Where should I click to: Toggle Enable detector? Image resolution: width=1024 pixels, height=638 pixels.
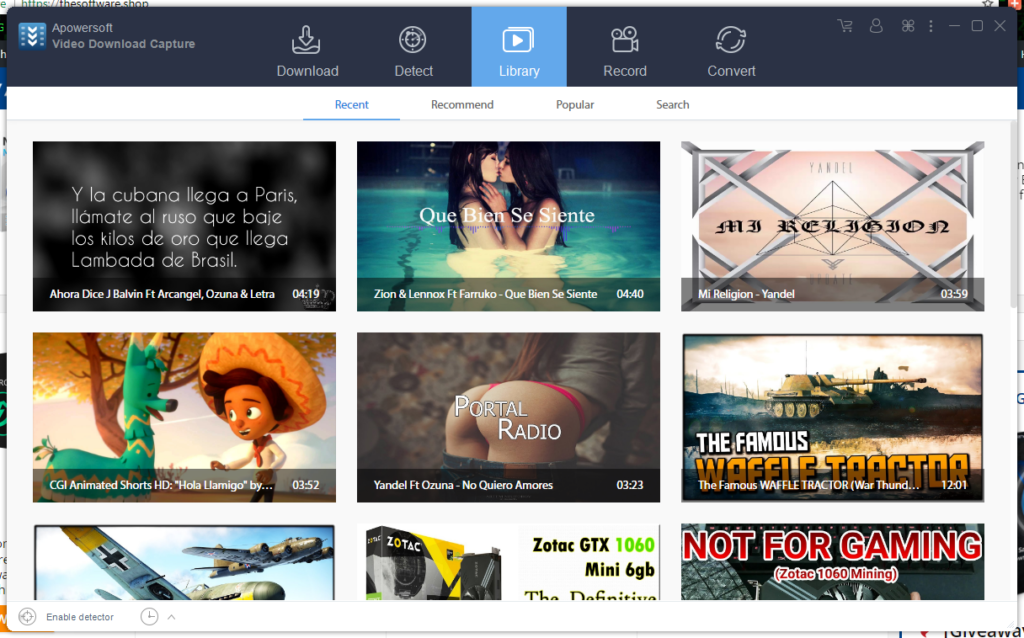click(x=80, y=616)
